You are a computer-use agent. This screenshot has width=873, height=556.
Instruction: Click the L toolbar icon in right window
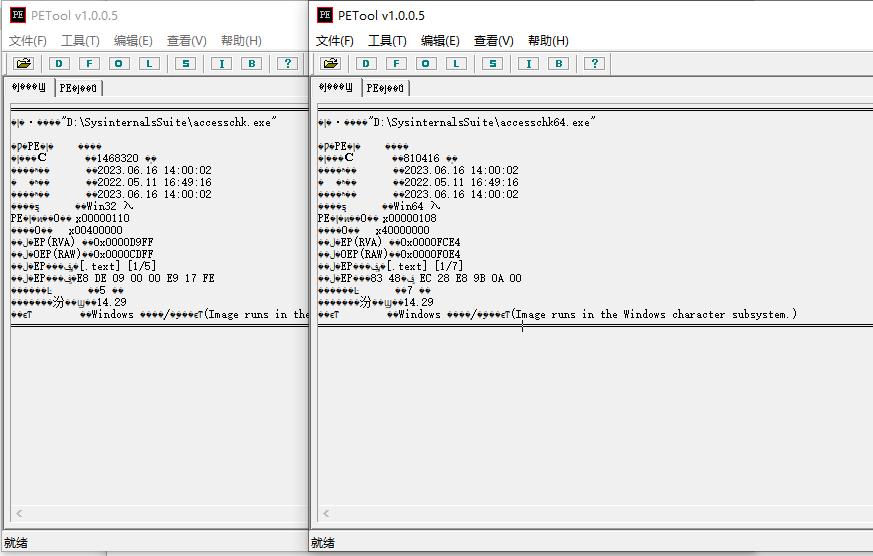(456, 63)
